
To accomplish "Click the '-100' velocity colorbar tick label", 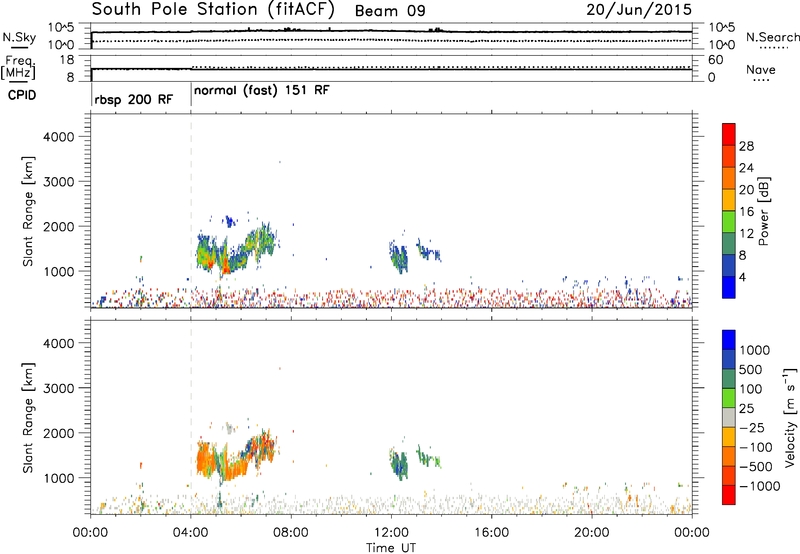I will pyautogui.click(x=756, y=447).
